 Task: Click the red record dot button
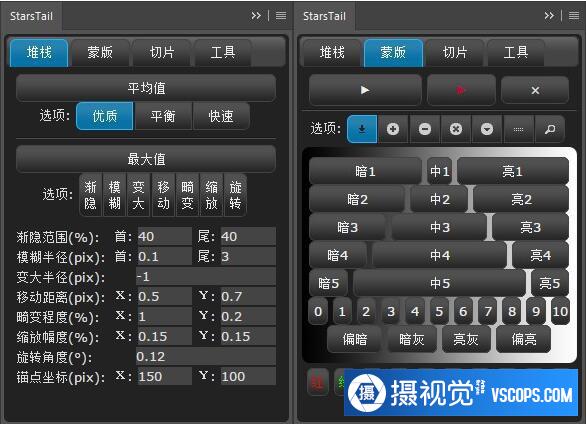461,90
